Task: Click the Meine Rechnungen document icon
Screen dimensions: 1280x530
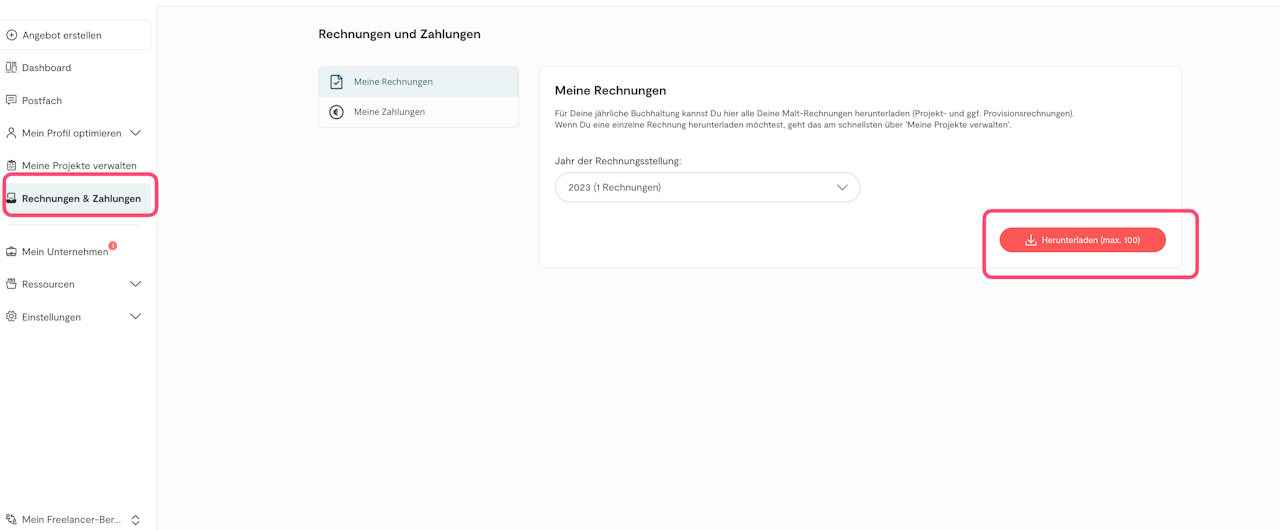Action: coord(337,82)
